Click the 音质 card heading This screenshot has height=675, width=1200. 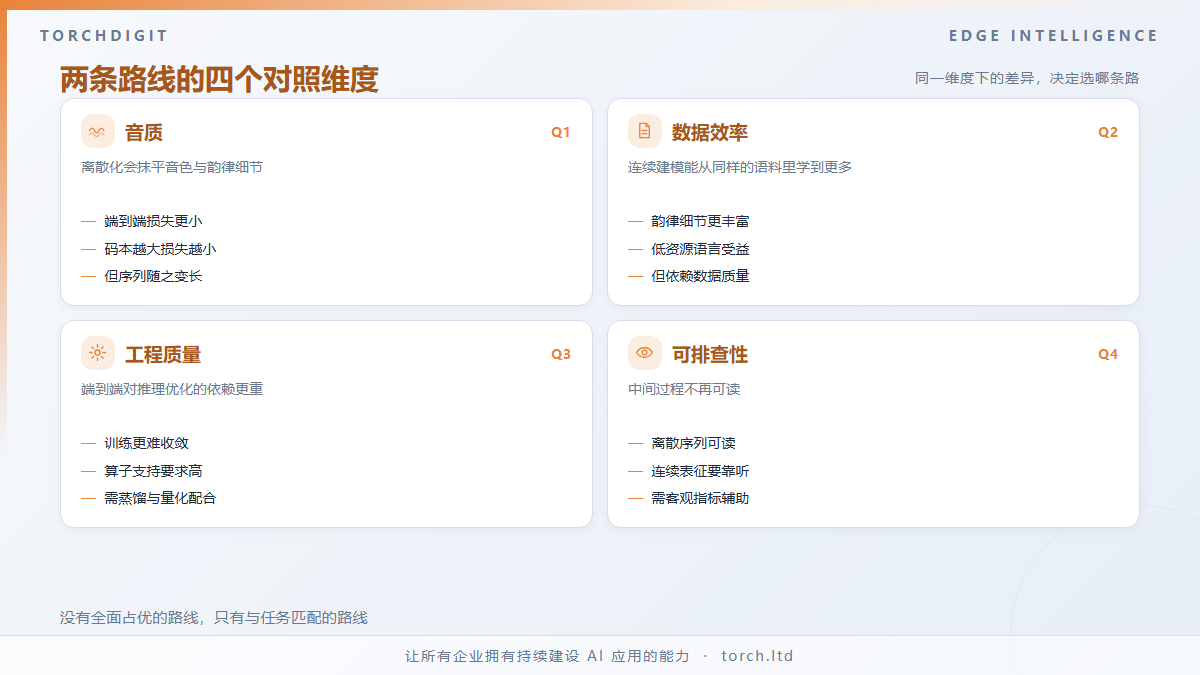[x=144, y=132]
